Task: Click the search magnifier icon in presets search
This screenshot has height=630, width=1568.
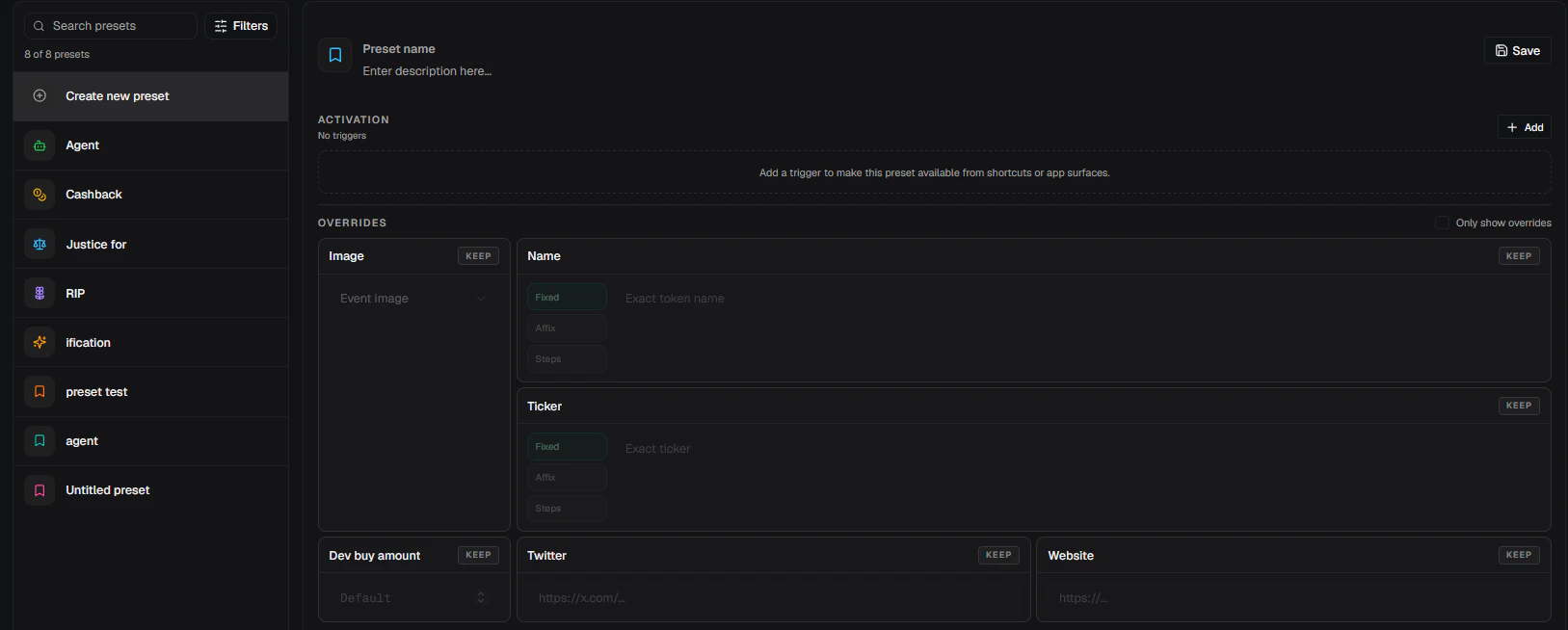Action: click(x=39, y=26)
